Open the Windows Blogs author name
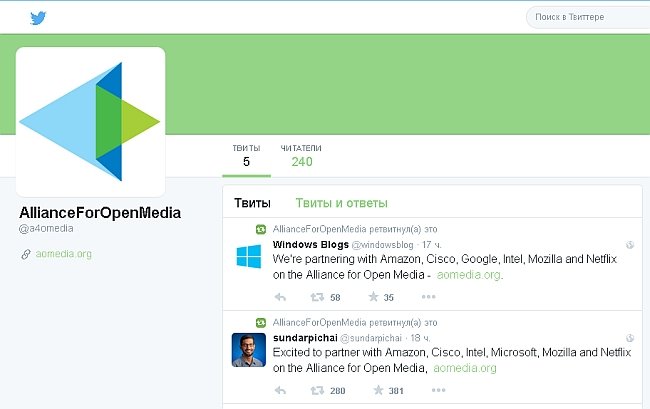The height and width of the screenshot is (409, 650). 310,244
